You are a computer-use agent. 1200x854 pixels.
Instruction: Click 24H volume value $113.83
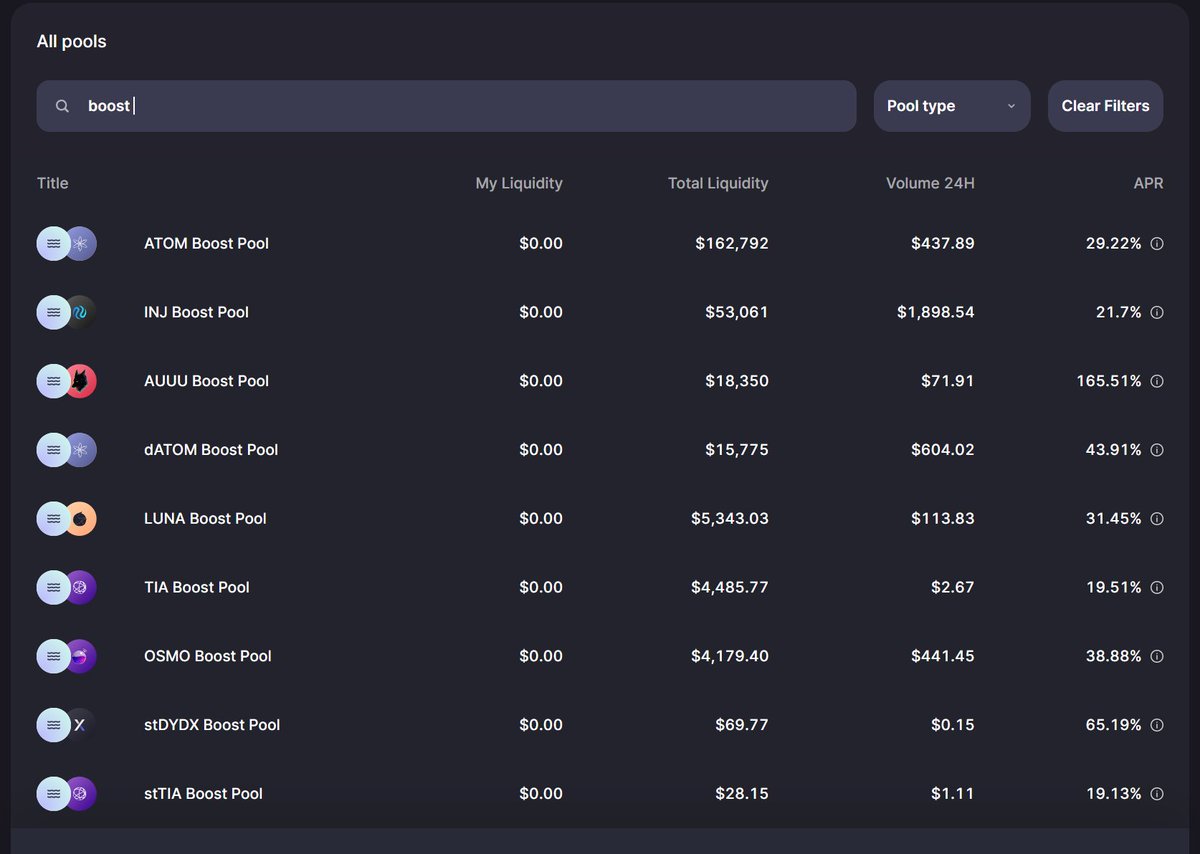click(x=943, y=519)
